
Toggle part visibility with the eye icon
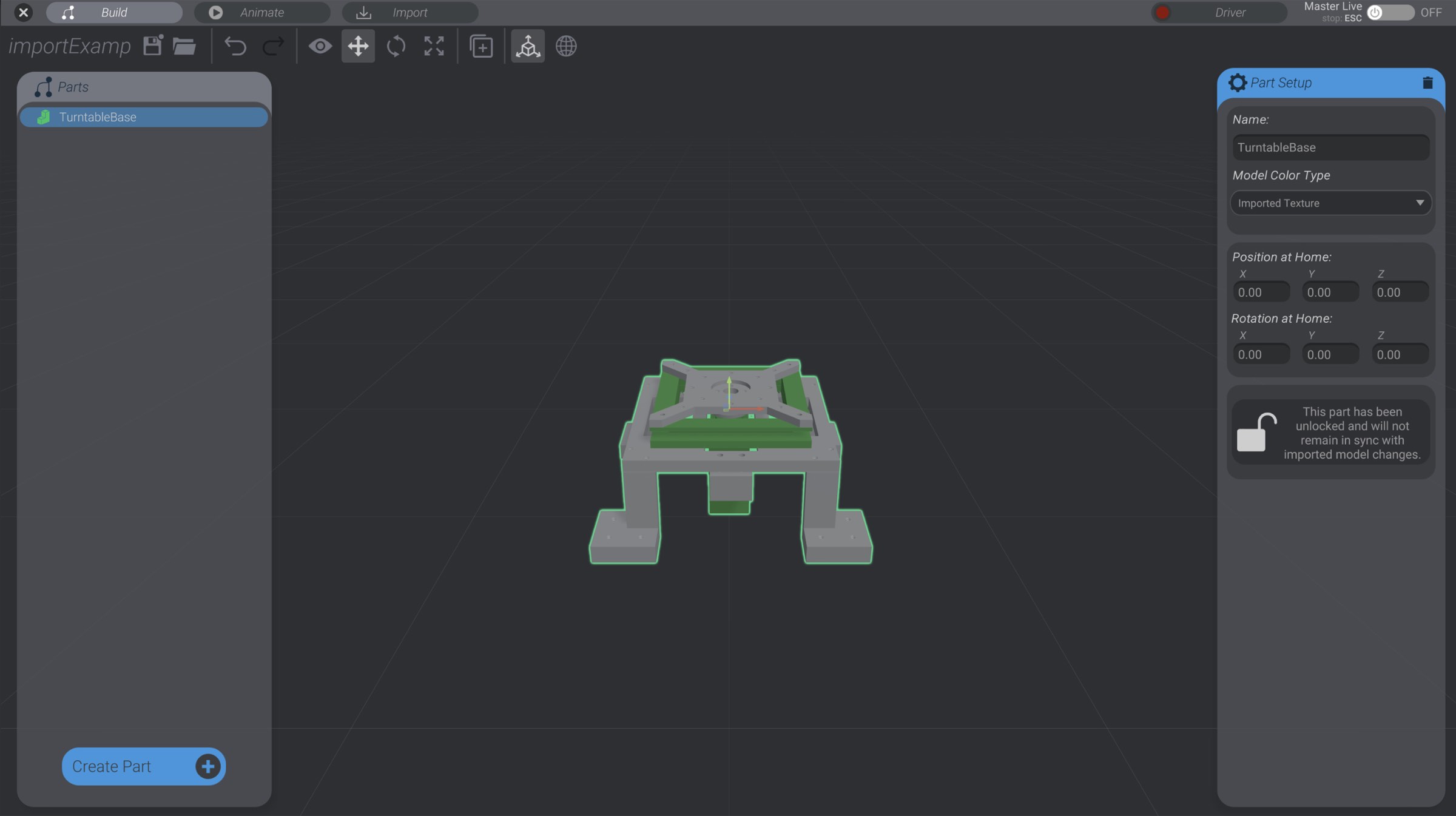click(x=320, y=46)
